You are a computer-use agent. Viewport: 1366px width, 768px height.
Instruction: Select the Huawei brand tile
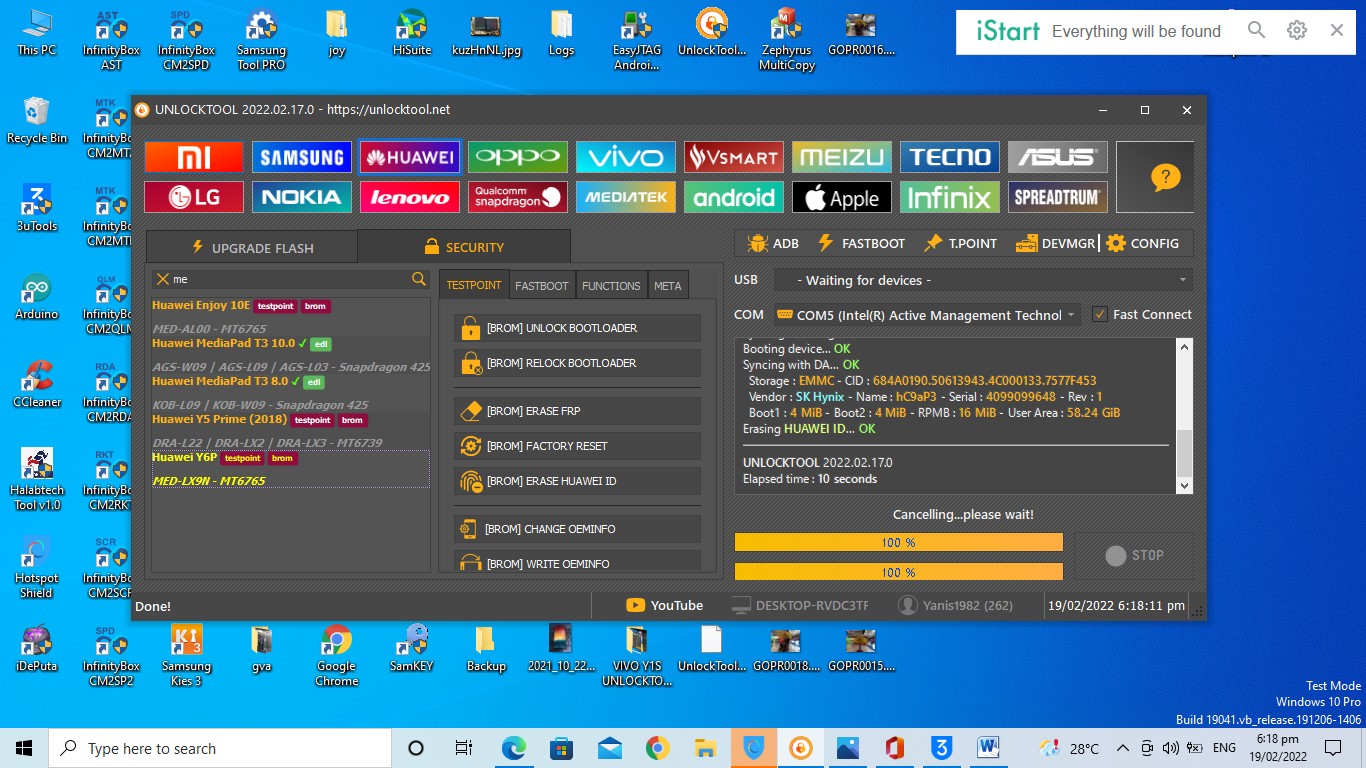tap(410, 157)
